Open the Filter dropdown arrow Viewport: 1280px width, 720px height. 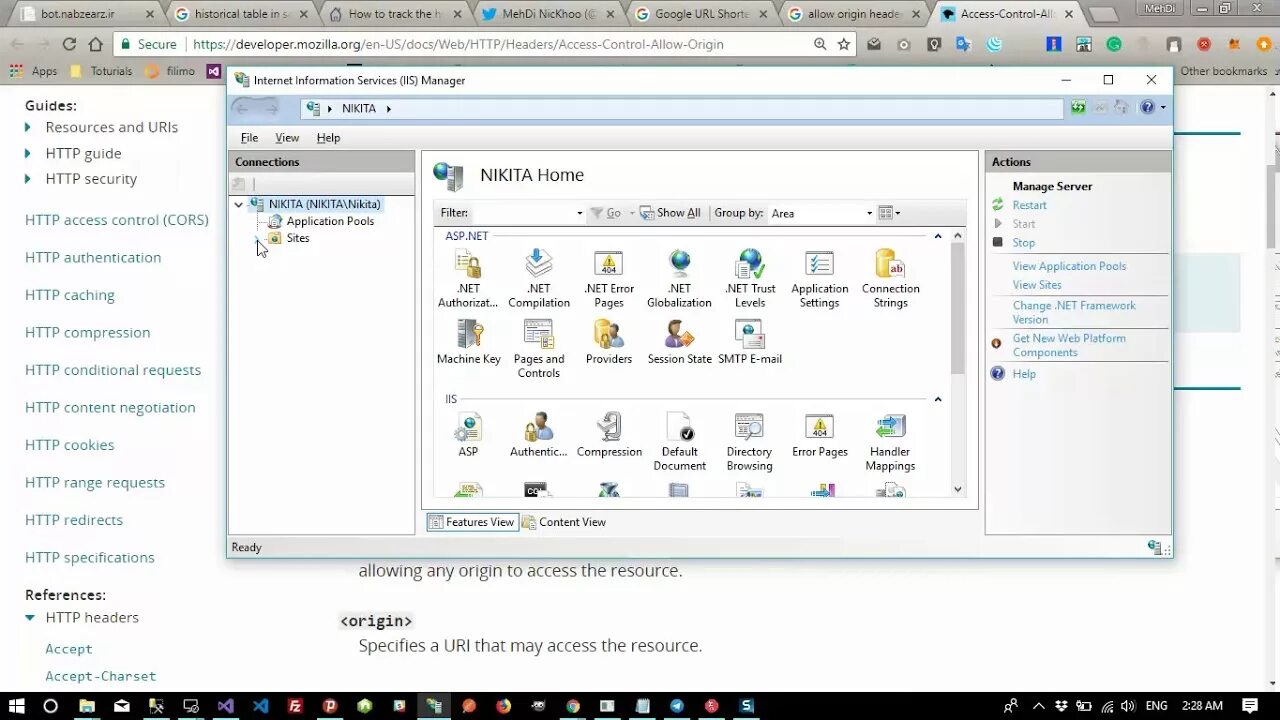[x=579, y=213]
